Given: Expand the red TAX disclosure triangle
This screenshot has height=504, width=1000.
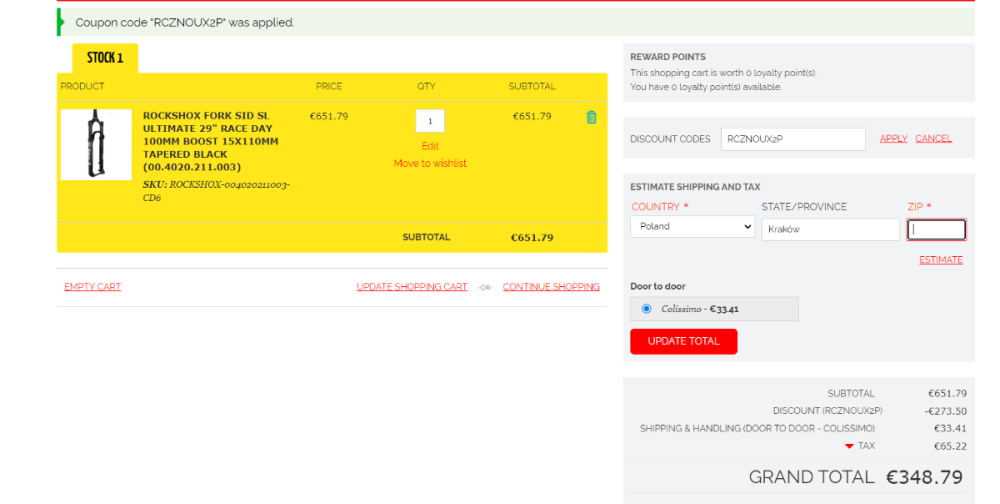Looking at the screenshot, I should 849,446.
